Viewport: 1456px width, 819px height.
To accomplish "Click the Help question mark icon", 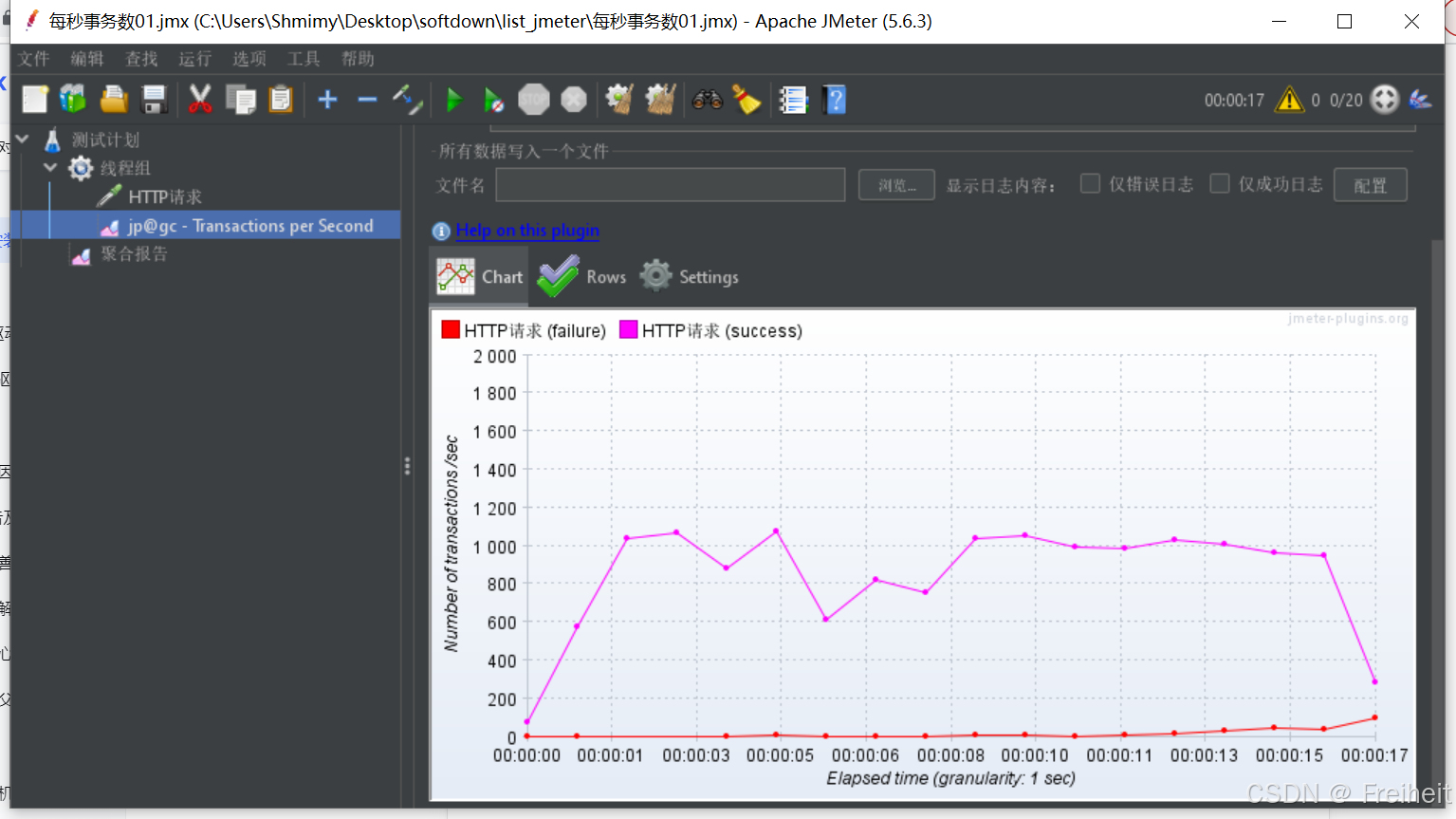I will coord(835,99).
